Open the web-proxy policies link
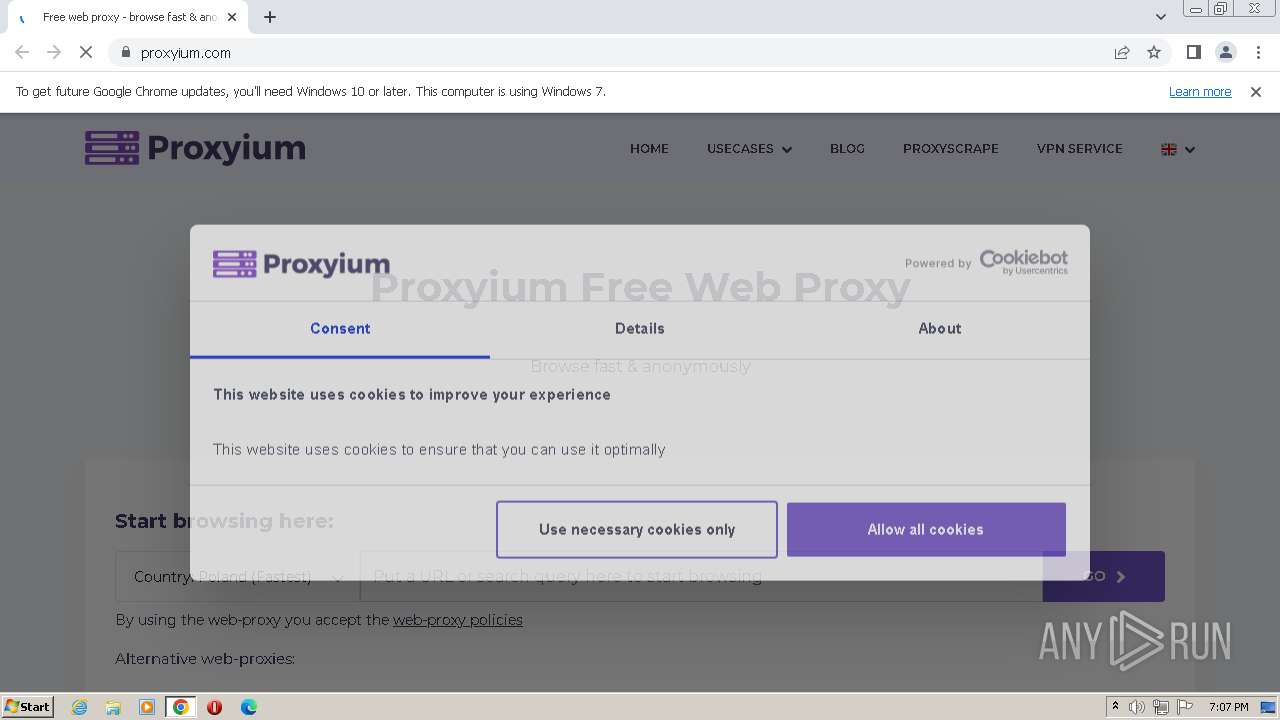This screenshot has width=1280, height=720. 458,620
